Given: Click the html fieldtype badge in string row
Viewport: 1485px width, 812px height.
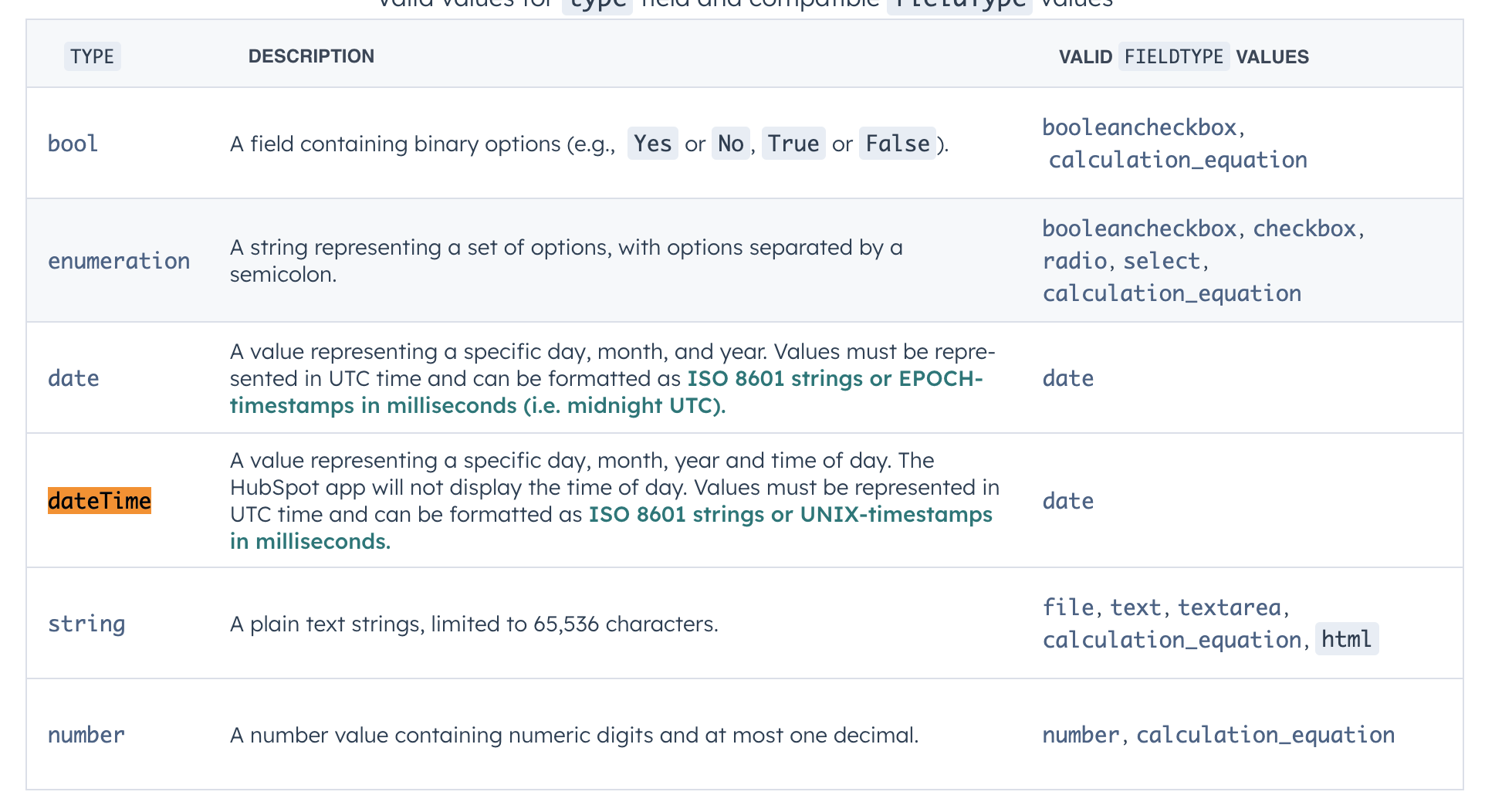Looking at the screenshot, I should (1346, 639).
